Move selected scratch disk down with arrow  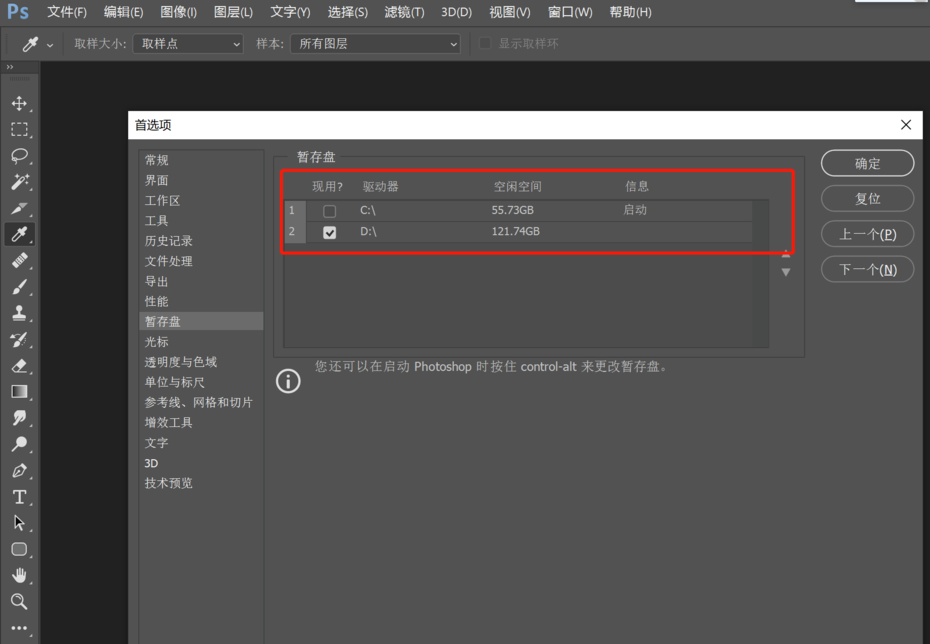[786, 272]
